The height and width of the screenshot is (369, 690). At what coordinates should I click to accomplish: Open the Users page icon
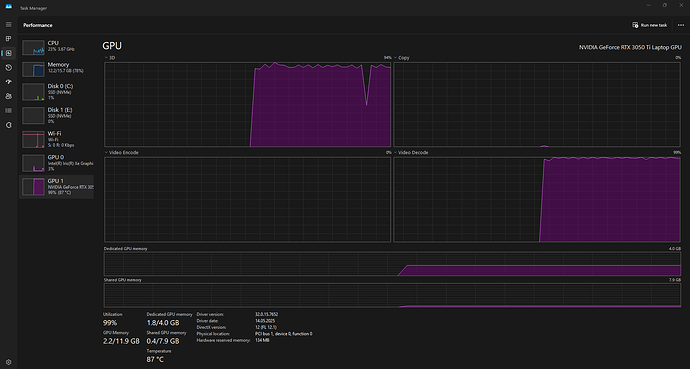8,96
